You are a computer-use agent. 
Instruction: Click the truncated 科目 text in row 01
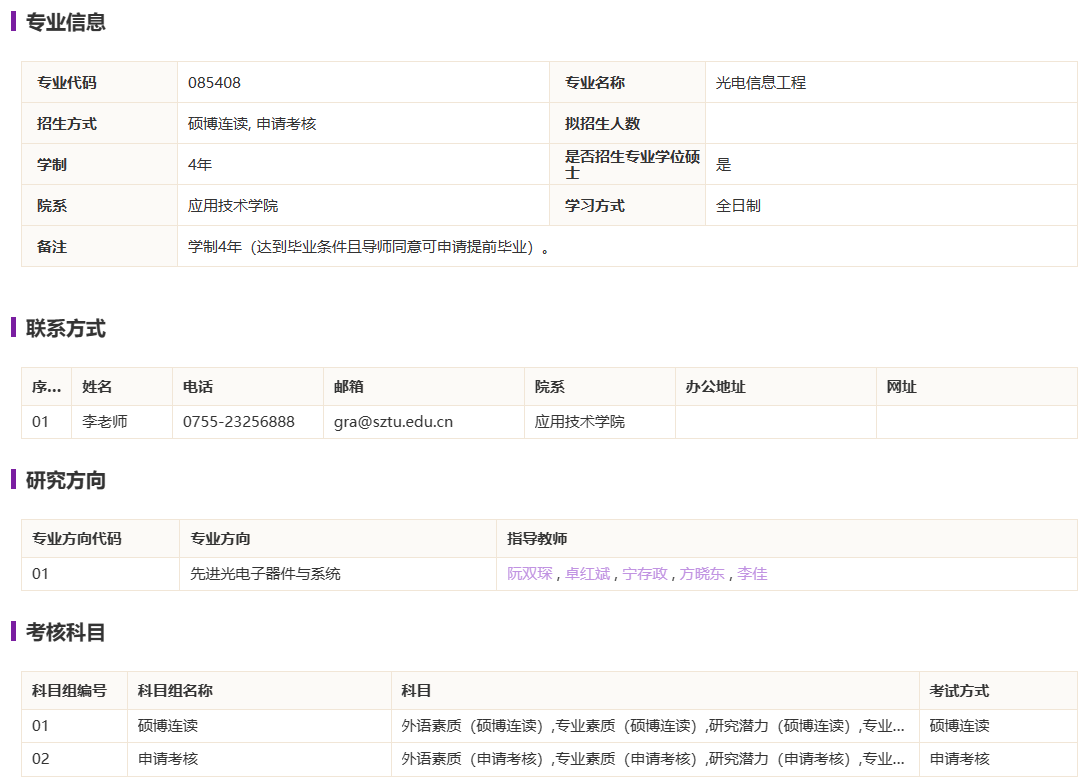click(x=653, y=726)
